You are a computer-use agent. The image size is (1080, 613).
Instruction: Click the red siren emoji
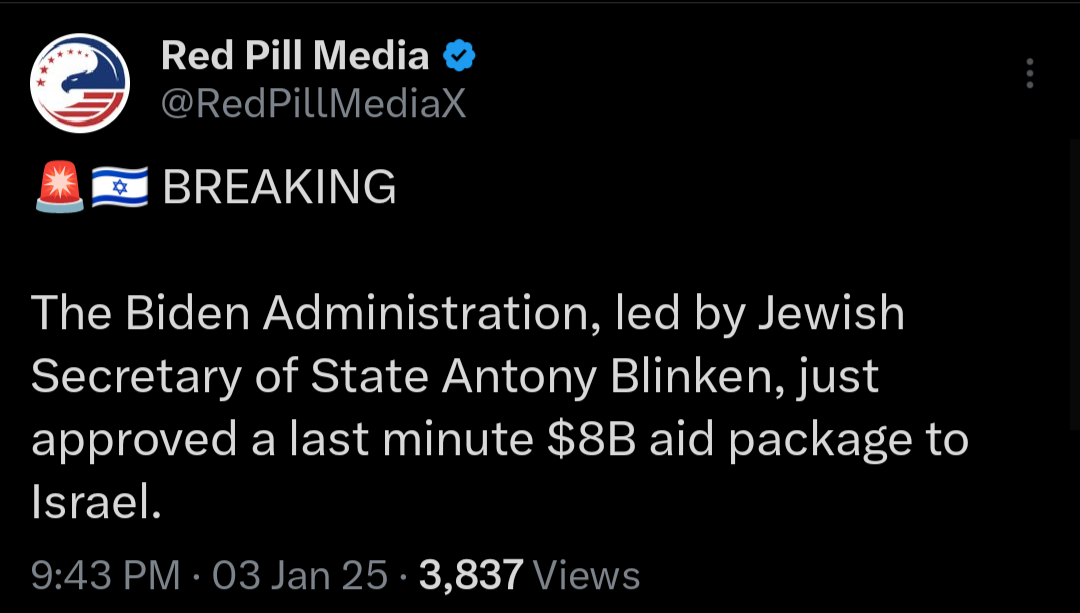click(x=59, y=187)
